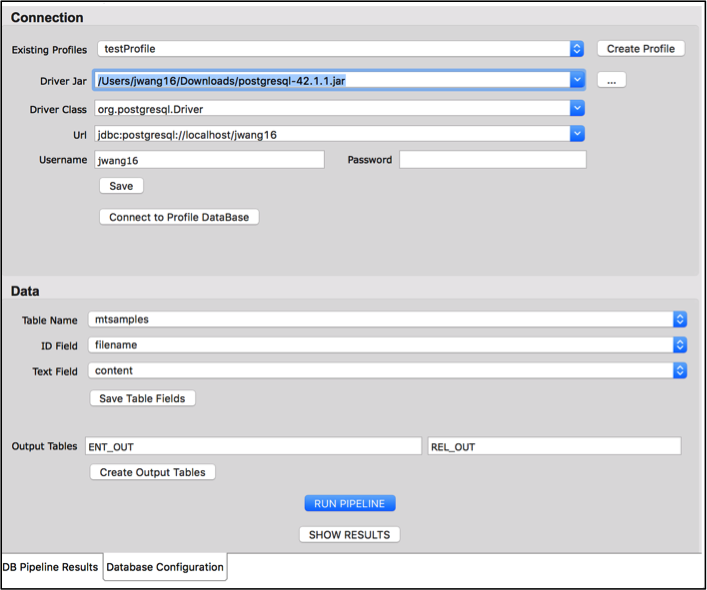The height and width of the screenshot is (590, 707).
Task: Switch to the DB Pipeline Results tab
Action: (x=51, y=567)
